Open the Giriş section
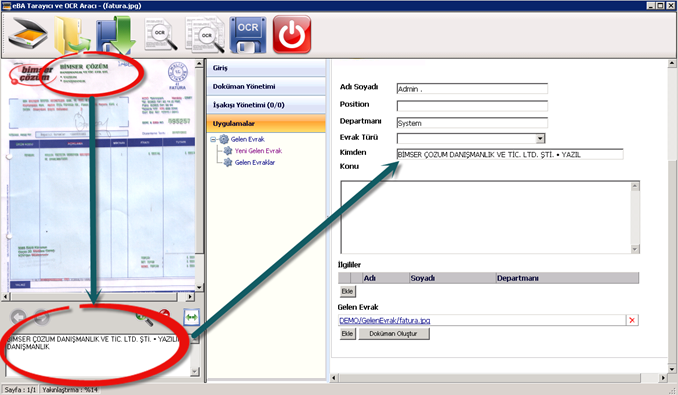Screen dimensions: 678x395 (x=266, y=68)
